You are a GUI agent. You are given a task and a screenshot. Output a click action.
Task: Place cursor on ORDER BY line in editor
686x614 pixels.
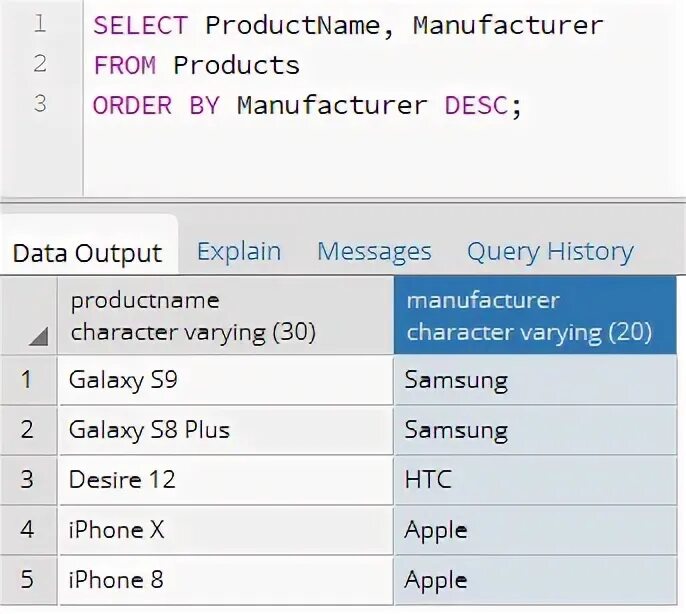[x=307, y=105]
